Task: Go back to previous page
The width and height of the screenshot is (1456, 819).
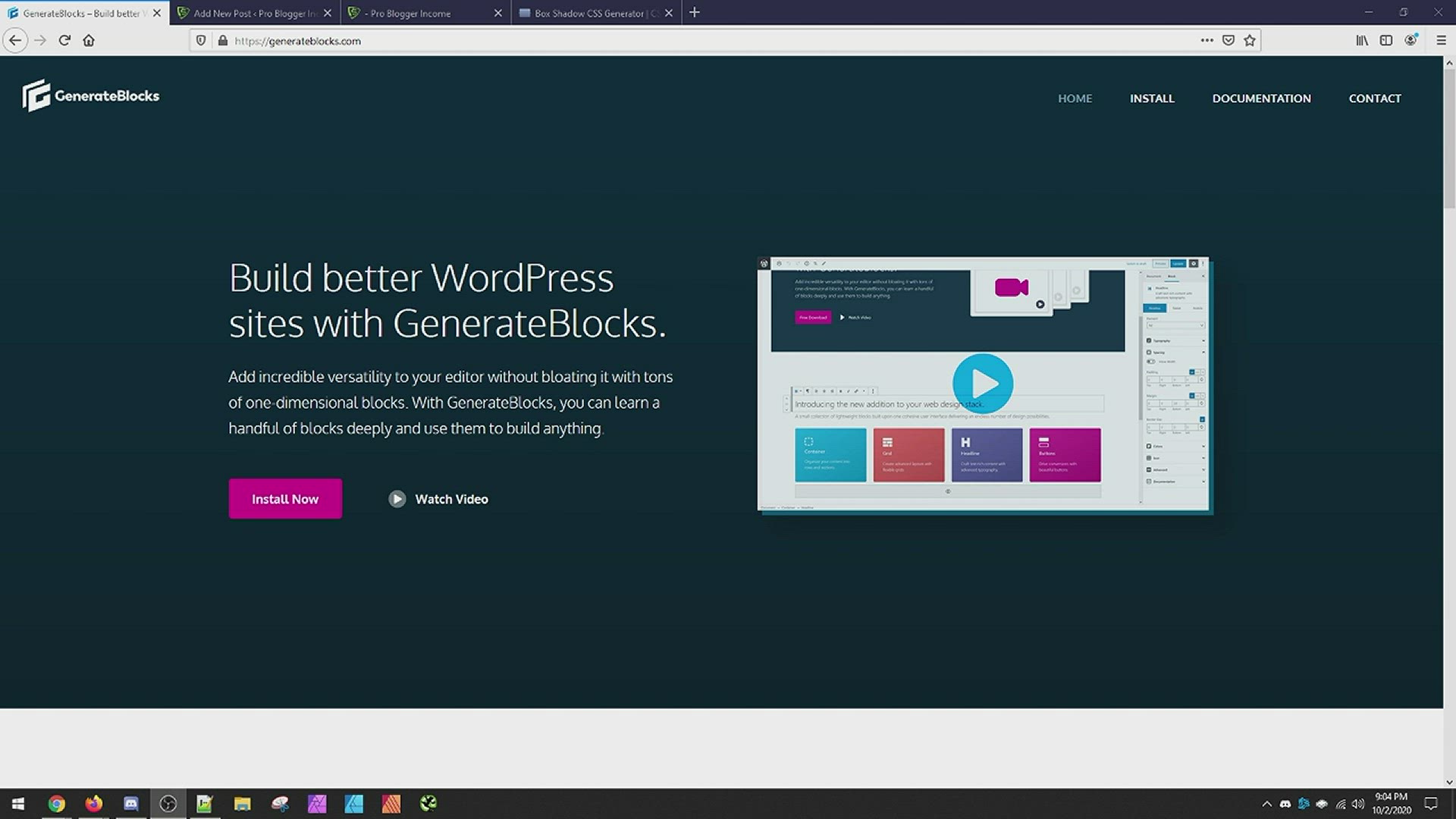Action: (x=15, y=40)
